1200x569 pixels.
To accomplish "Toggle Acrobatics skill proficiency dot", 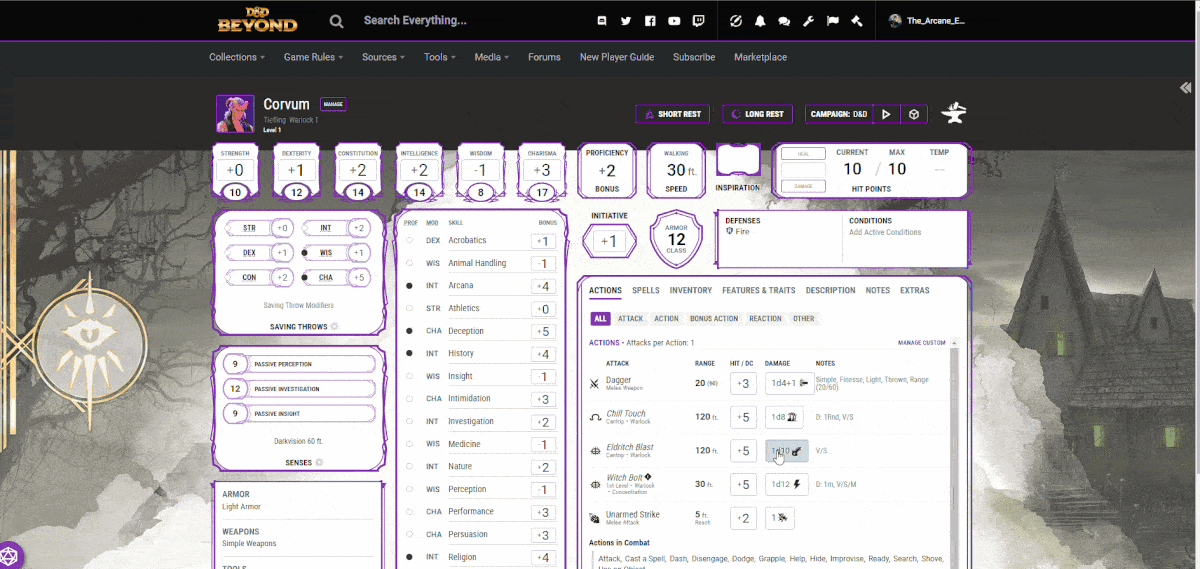I will pyautogui.click(x=409, y=241).
